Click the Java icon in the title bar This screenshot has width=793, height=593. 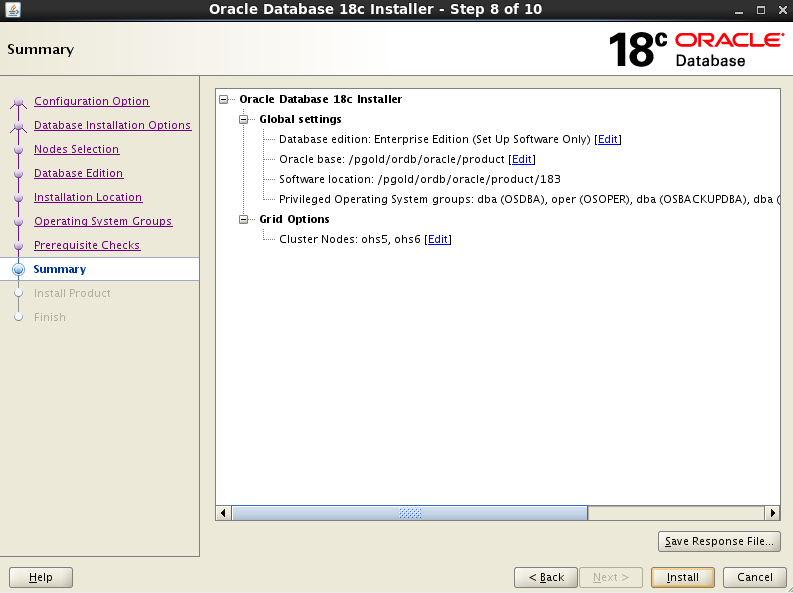point(12,9)
